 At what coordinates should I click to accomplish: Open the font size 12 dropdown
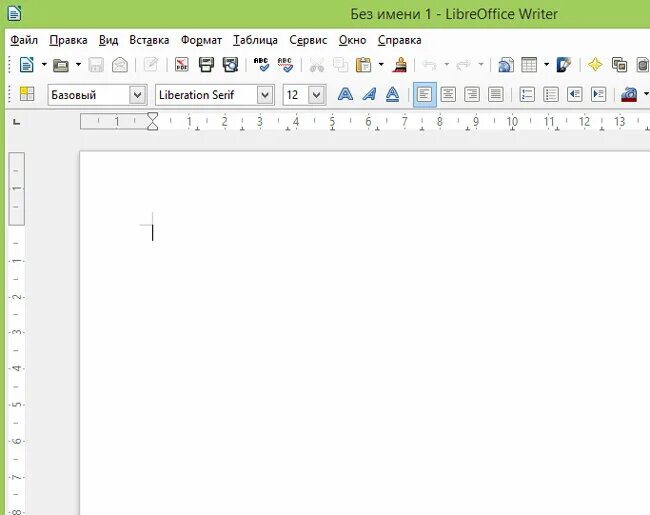(x=316, y=95)
